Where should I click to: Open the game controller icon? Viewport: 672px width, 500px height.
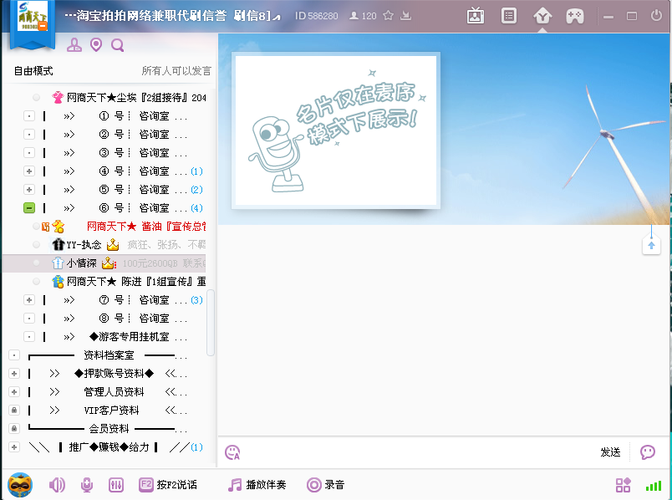coord(575,17)
